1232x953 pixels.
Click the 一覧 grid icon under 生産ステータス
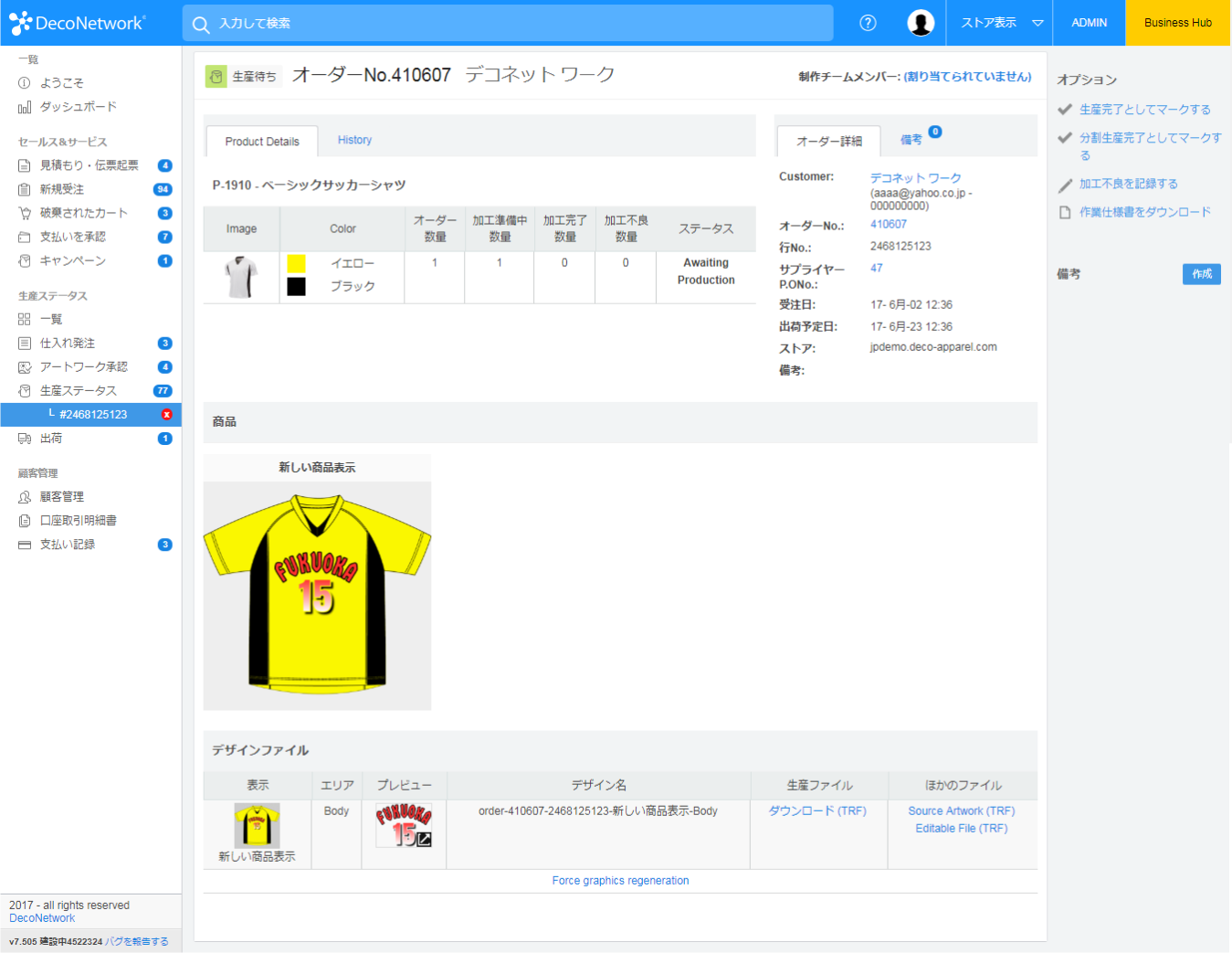[25, 319]
